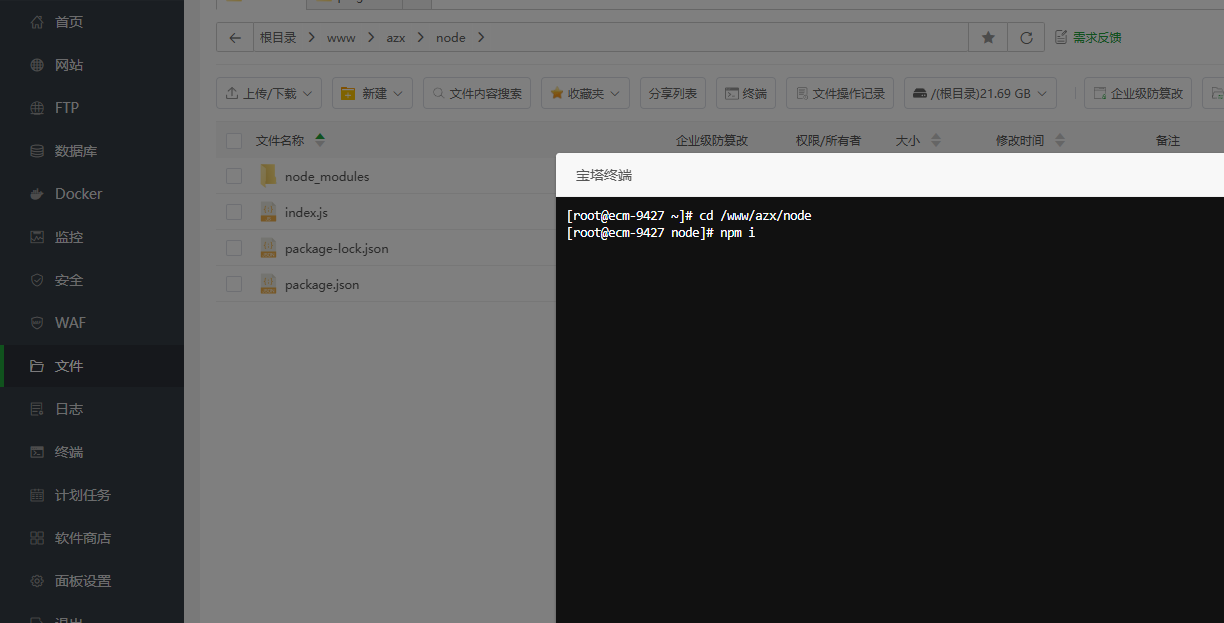Click the package.json file name
Image resolution: width=1224 pixels, height=623 pixels.
click(322, 284)
